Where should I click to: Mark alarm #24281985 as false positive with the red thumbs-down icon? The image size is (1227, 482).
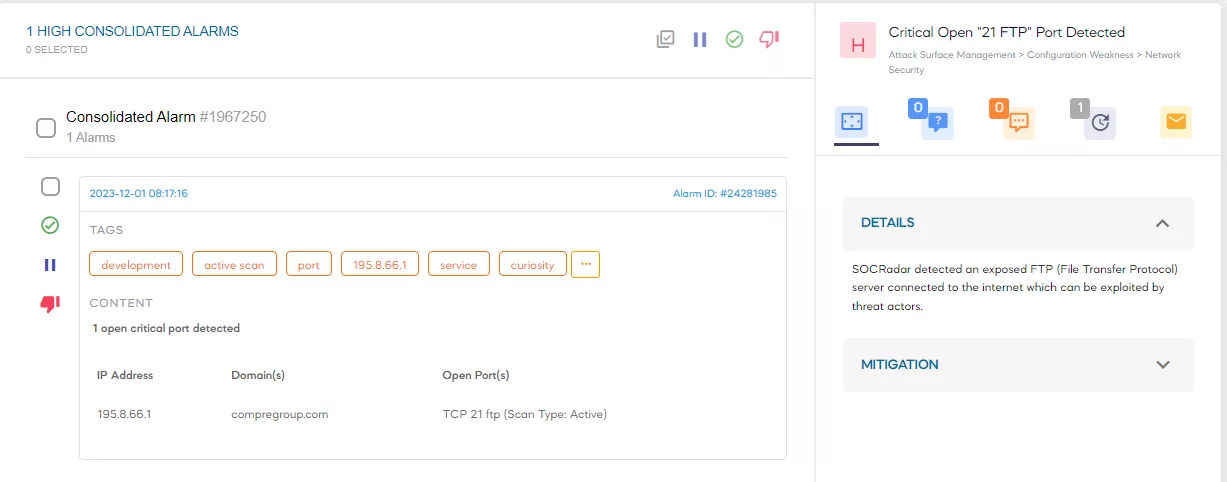50,304
